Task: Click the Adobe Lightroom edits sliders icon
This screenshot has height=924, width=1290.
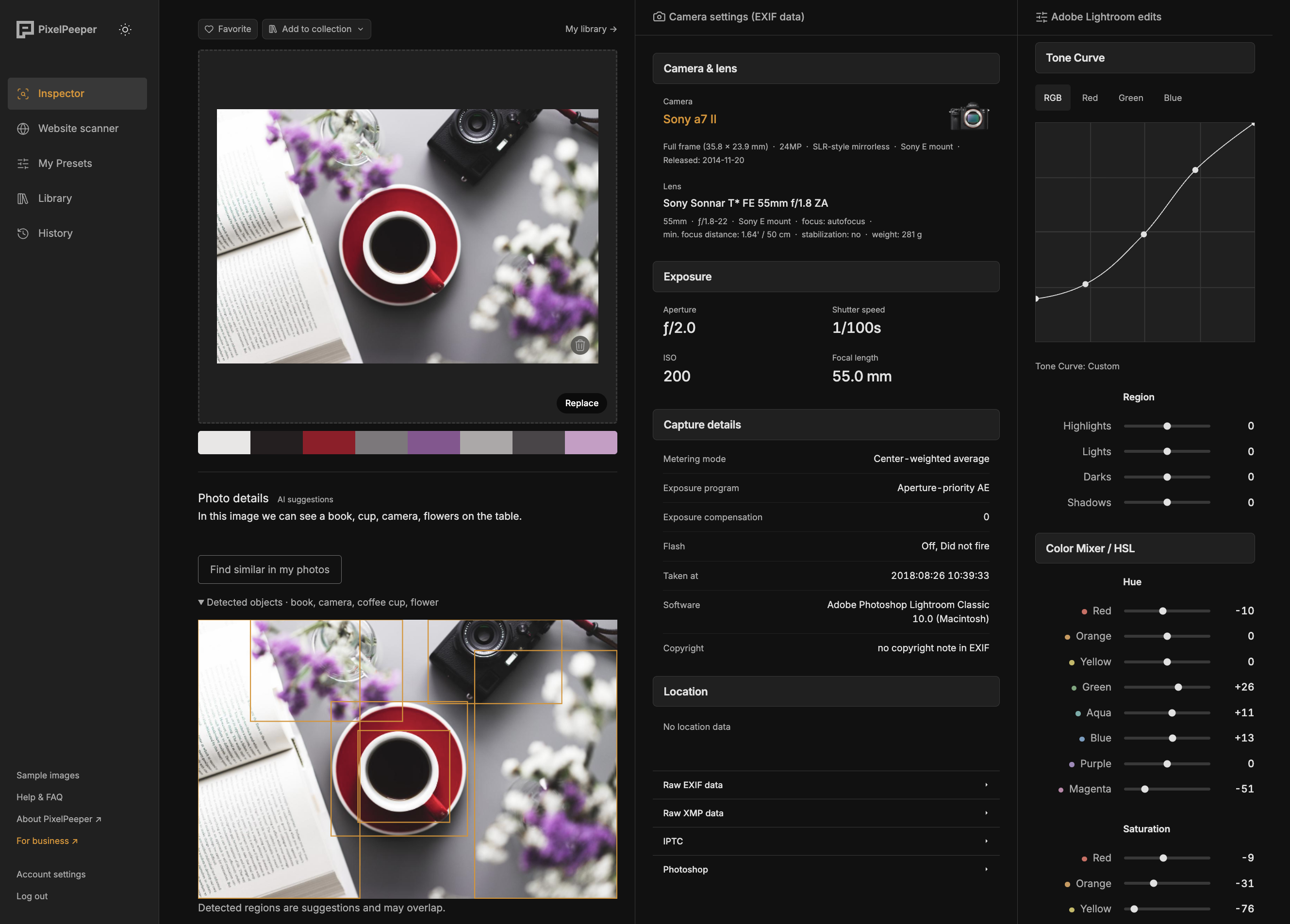Action: [x=1042, y=17]
